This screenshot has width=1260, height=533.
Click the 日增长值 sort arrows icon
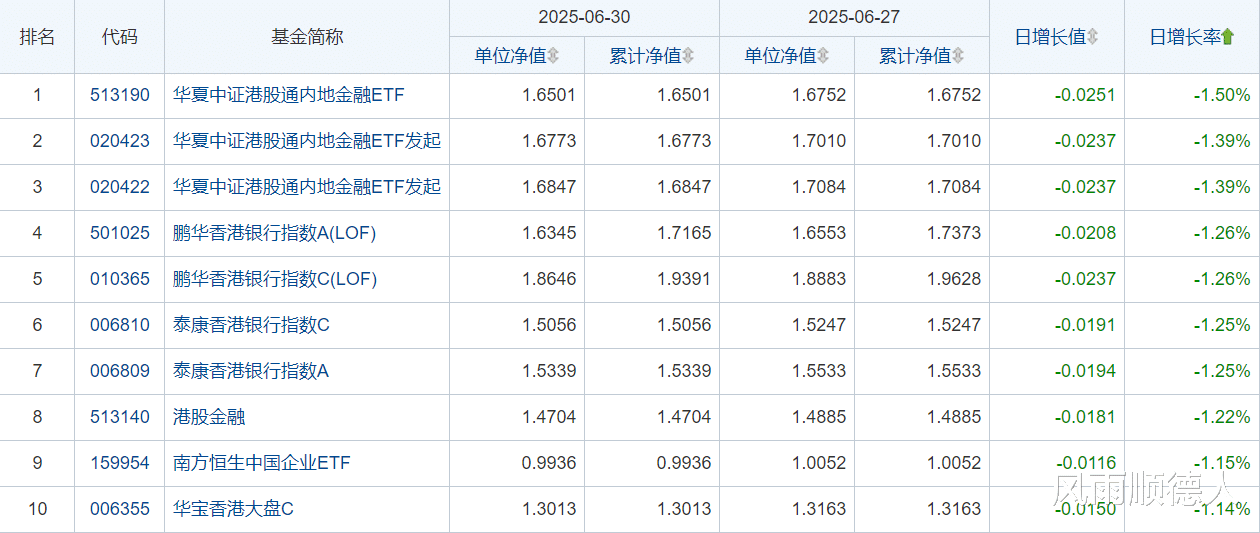click(1093, 37)
